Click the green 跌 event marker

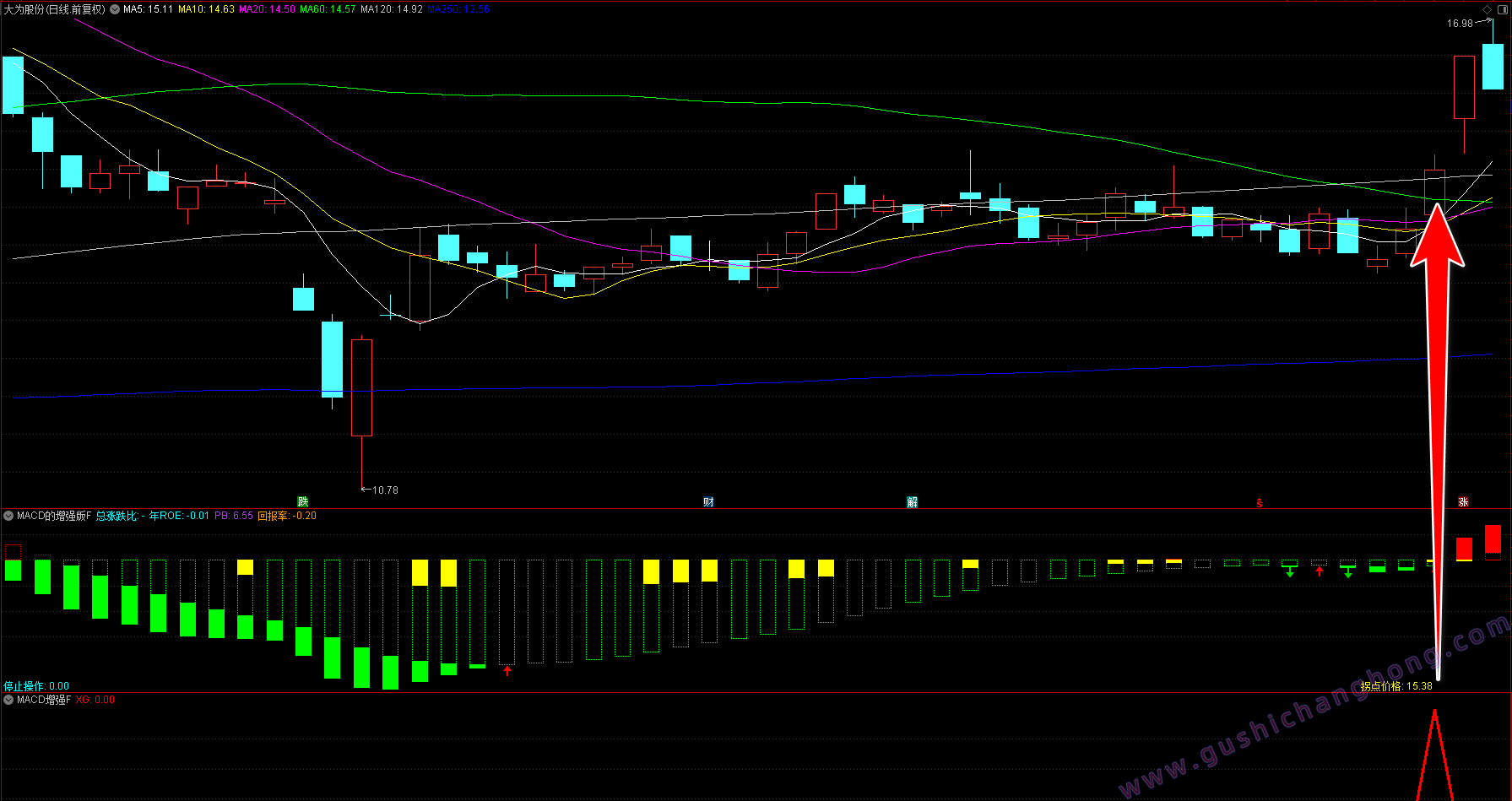303,502
